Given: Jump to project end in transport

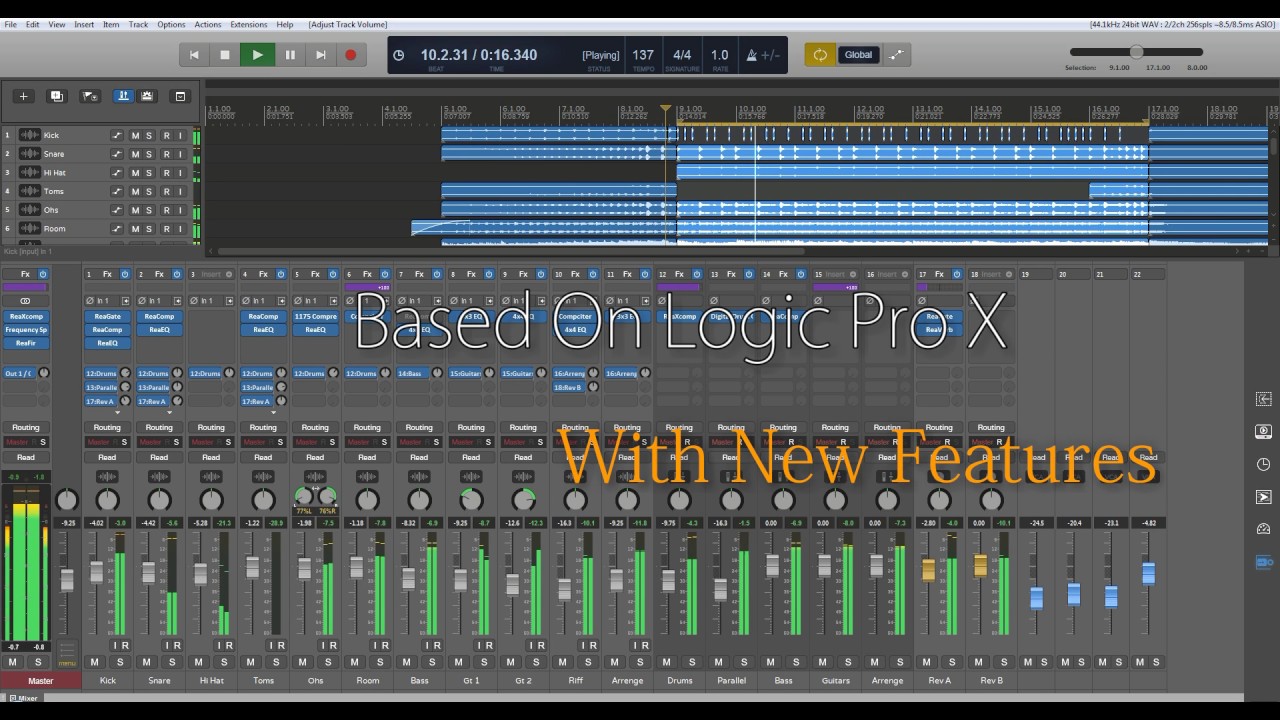Looking at the screenshot, I should [x=320, y=55].
